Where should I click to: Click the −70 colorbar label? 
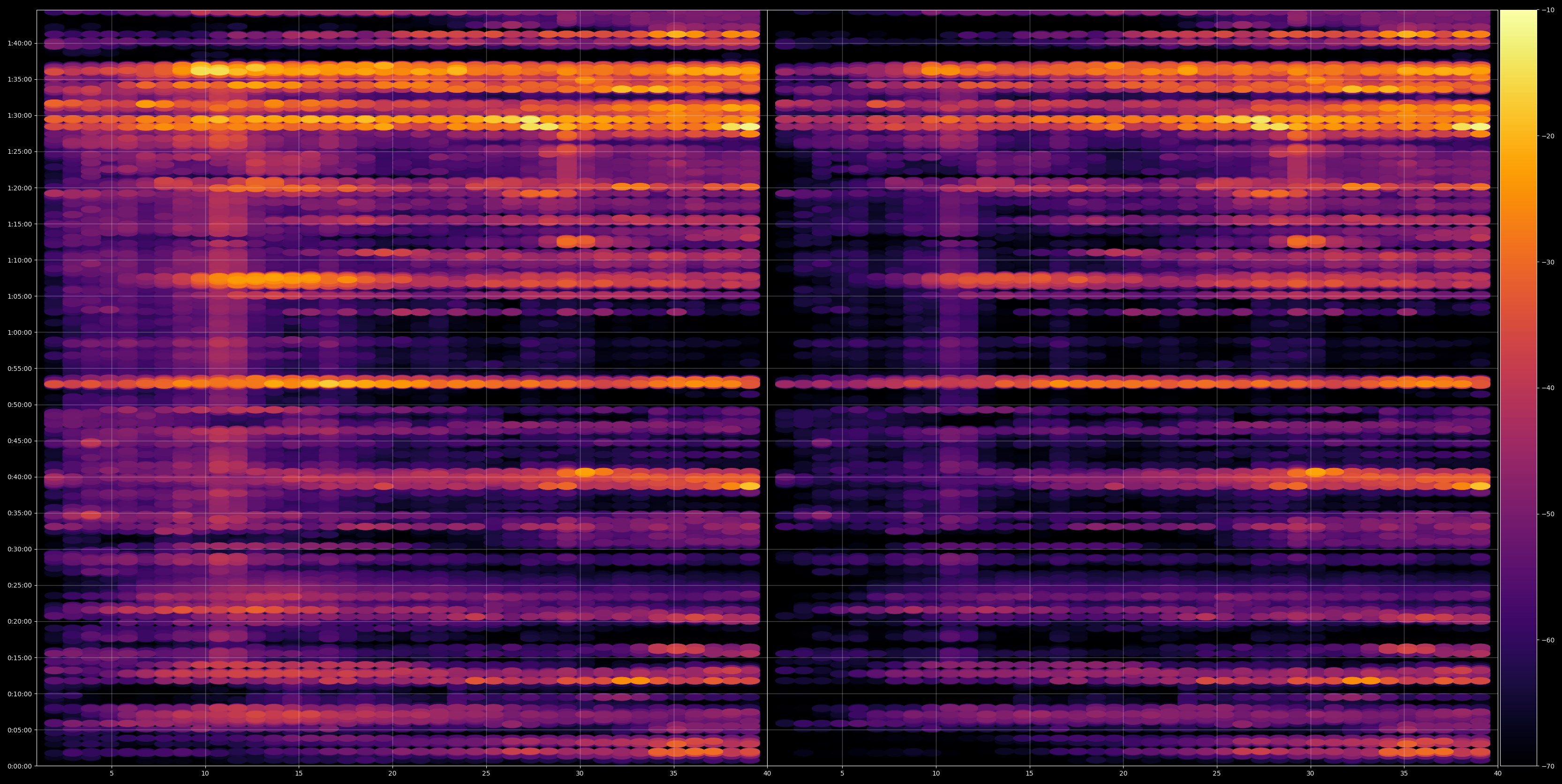coord(1548,766)
